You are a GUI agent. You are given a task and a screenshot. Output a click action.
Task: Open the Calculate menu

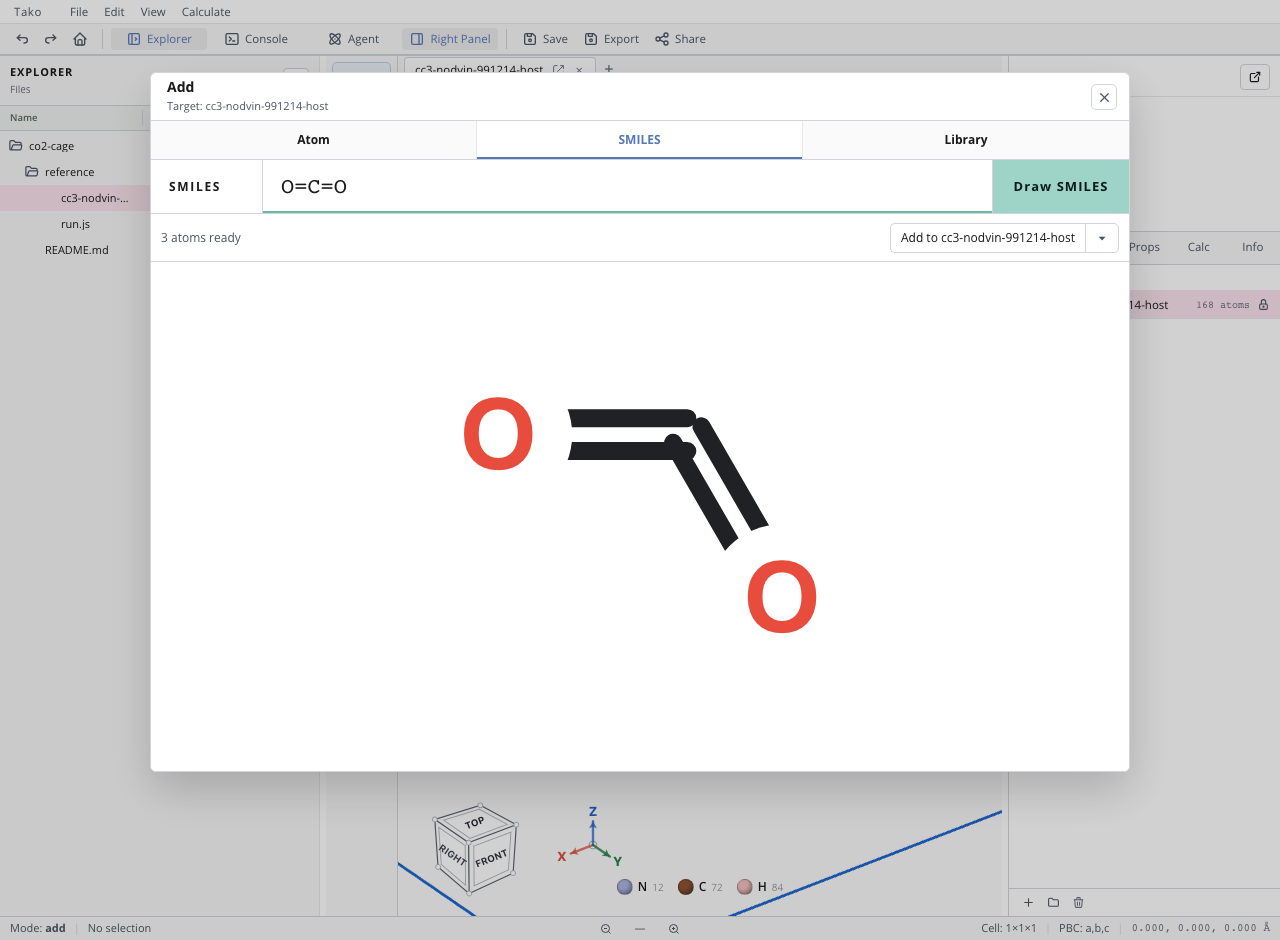(206, 12)
